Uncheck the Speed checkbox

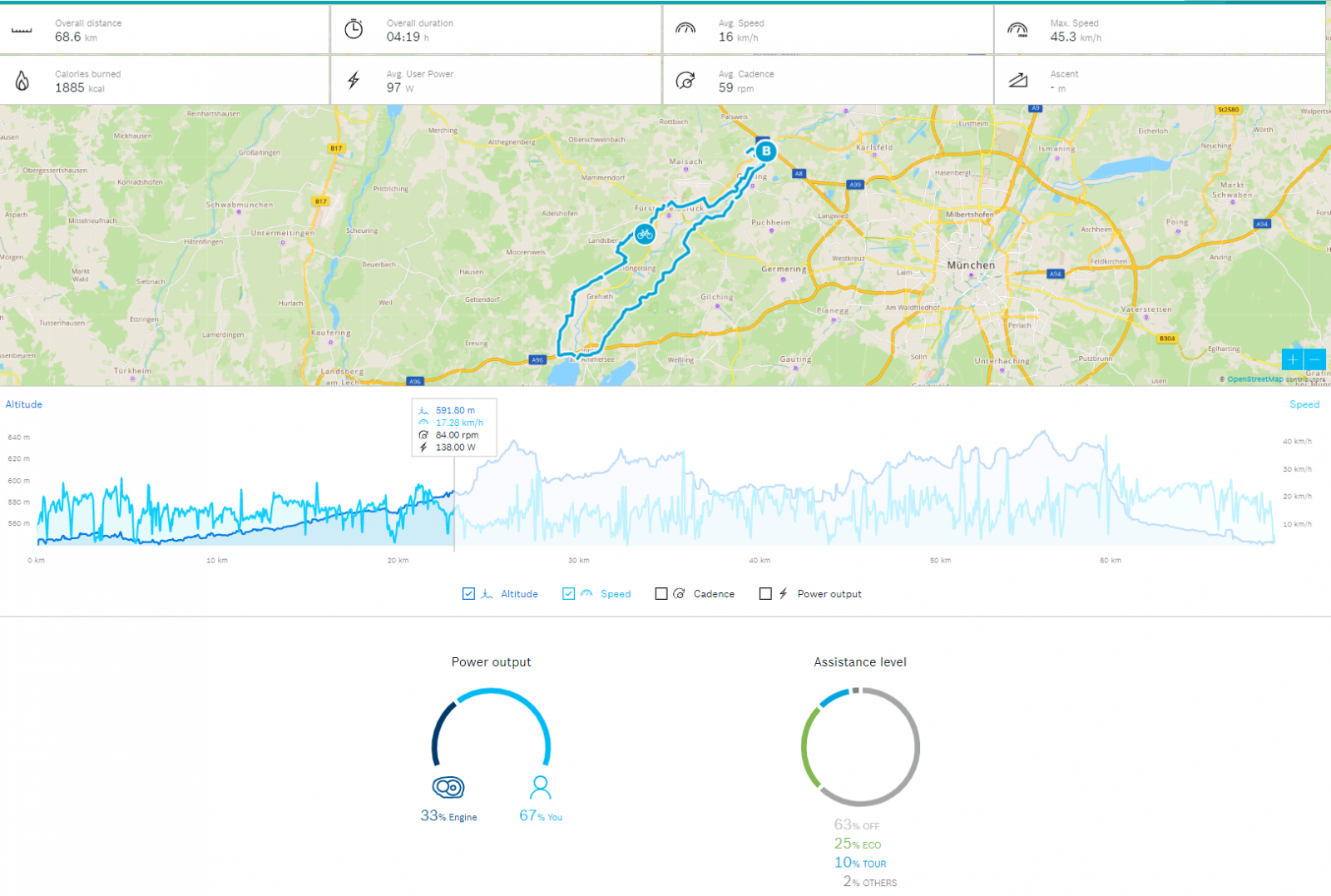(x=568, y=594)
